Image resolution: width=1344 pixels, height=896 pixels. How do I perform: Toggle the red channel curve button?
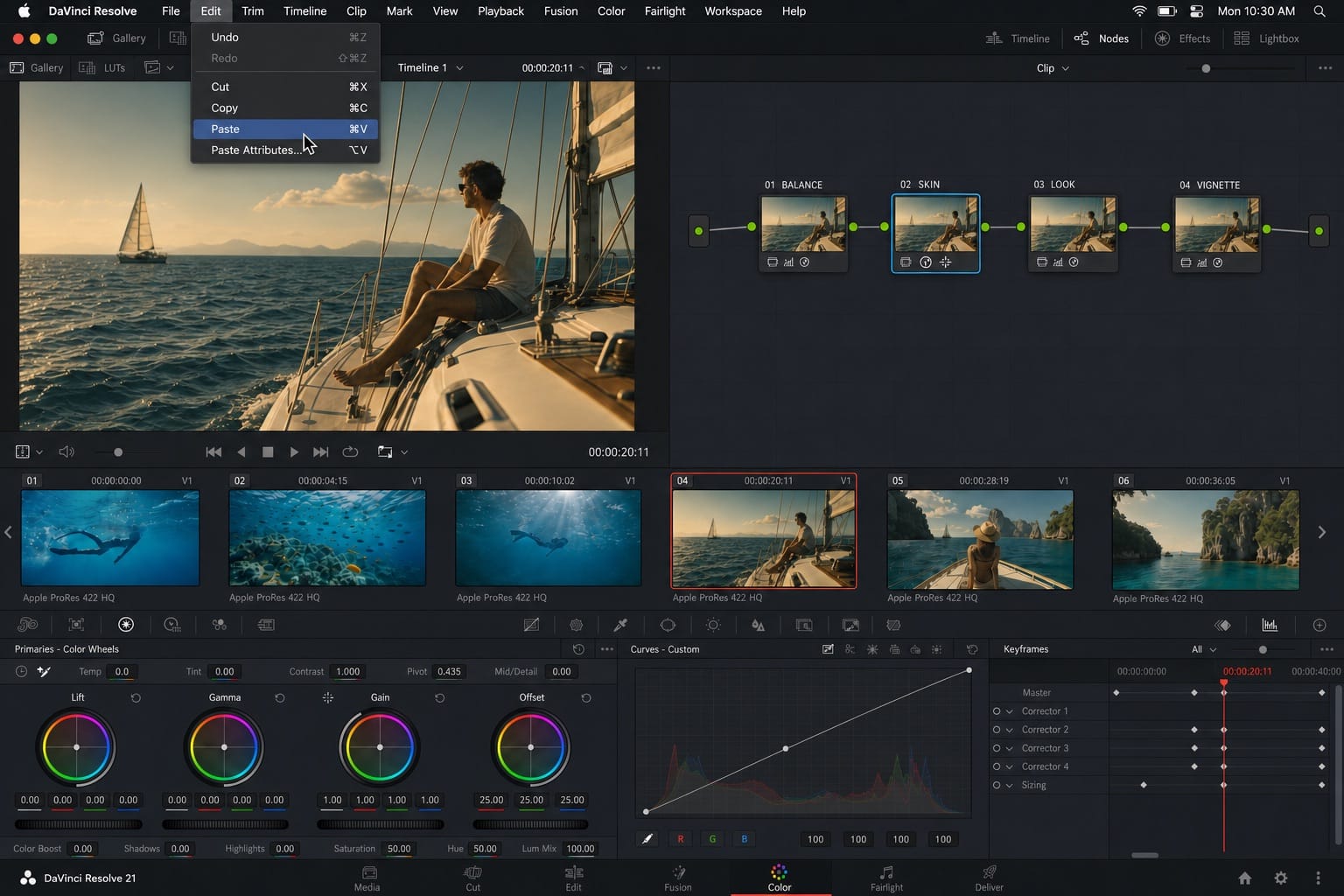click(681, 839)
